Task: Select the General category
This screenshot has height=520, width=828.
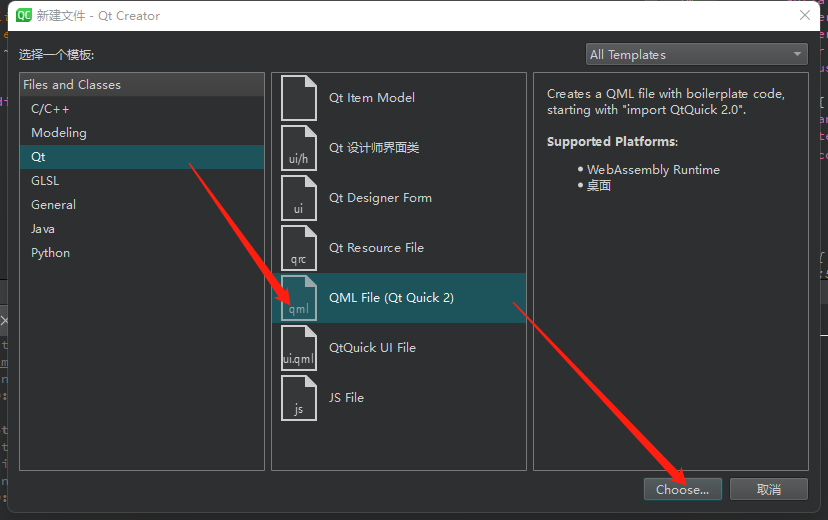Action: point(142,205)
